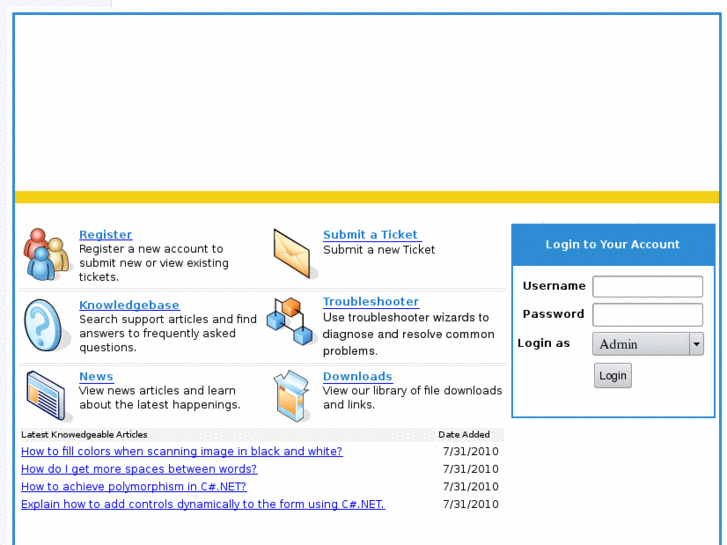Click the Login button
Image resolution: width=727 pixels, height=545 pixels.
click(x=612, y=376)
